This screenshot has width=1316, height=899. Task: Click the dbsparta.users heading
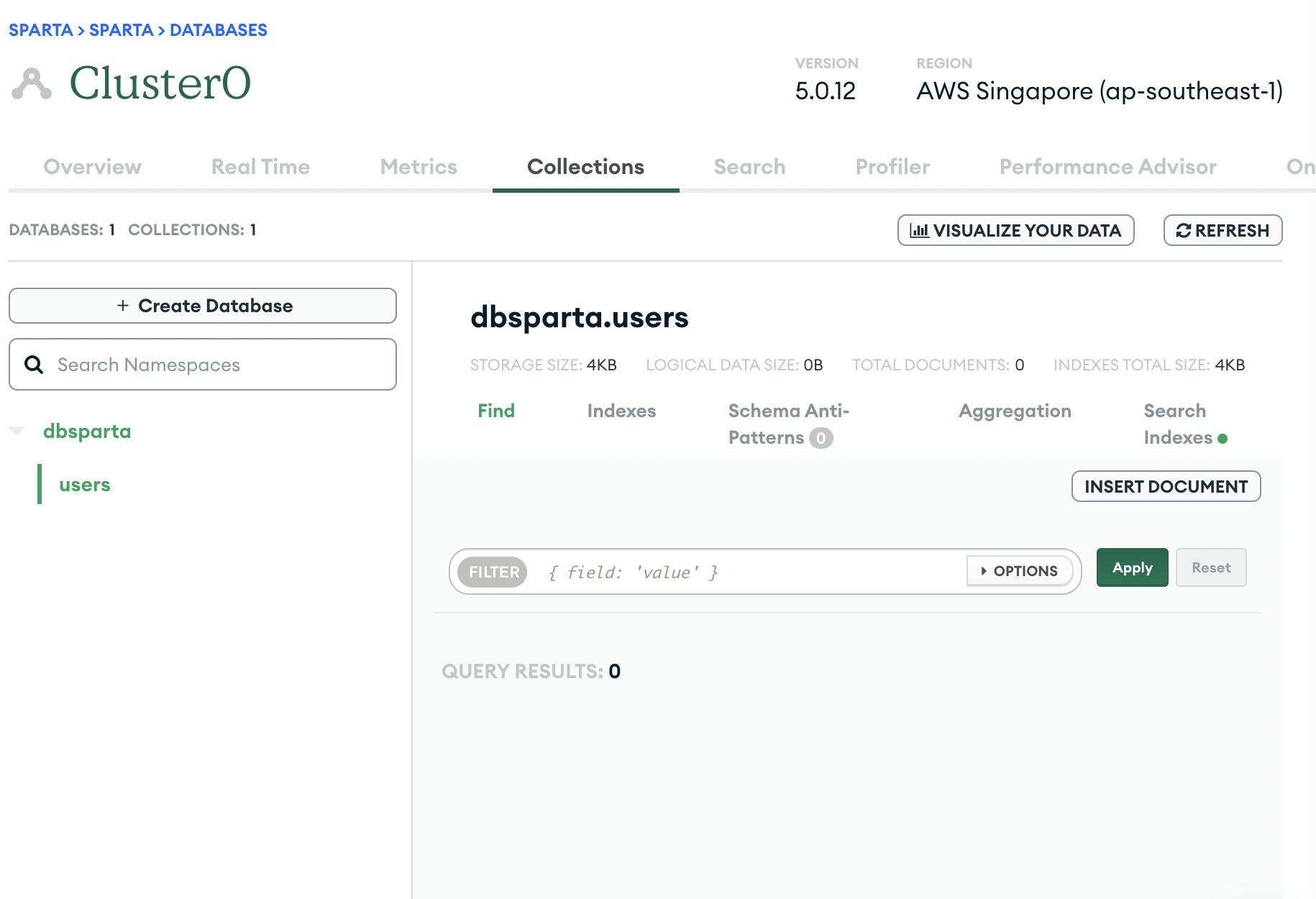[580, 317]
